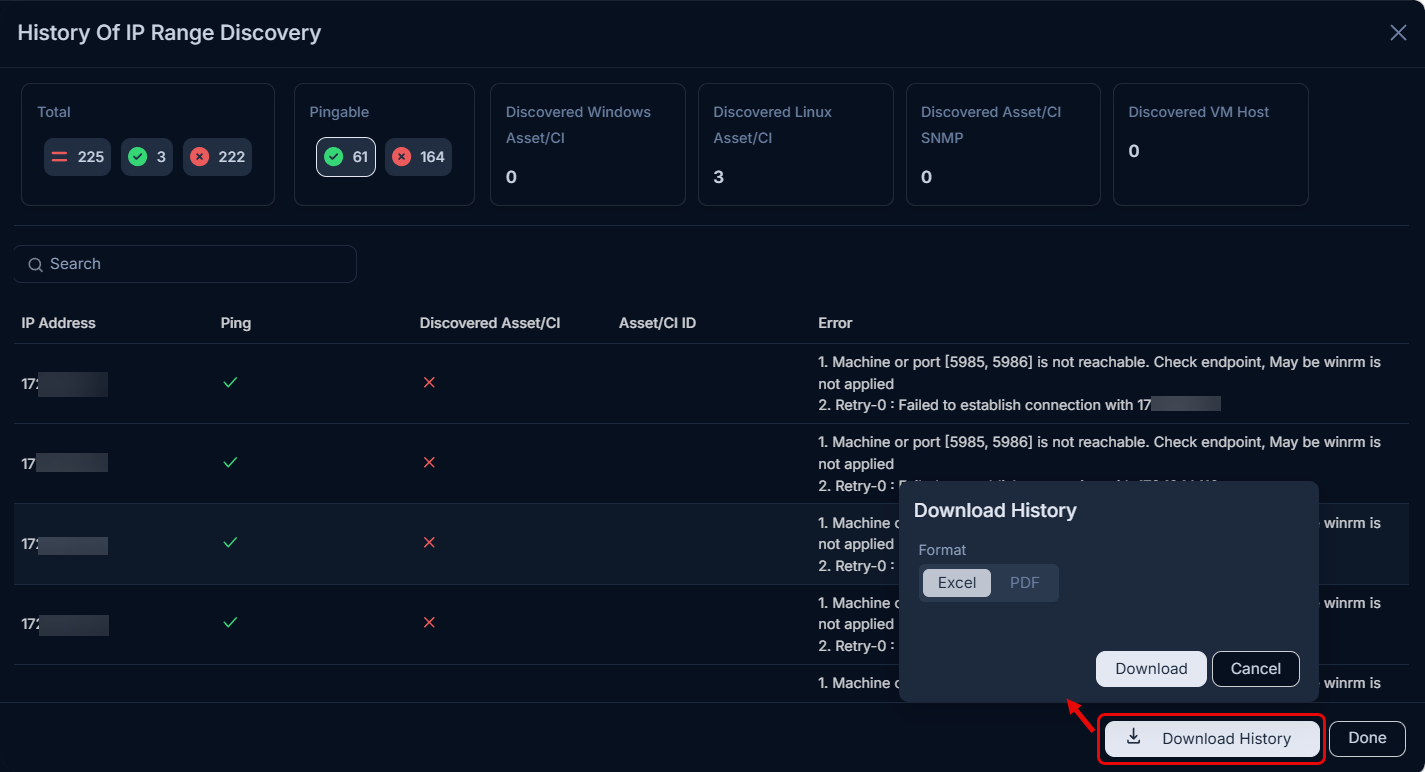Filter by failed total count 222 chip
This screenshot has width=1425, height=772.
tap(217, 157)
